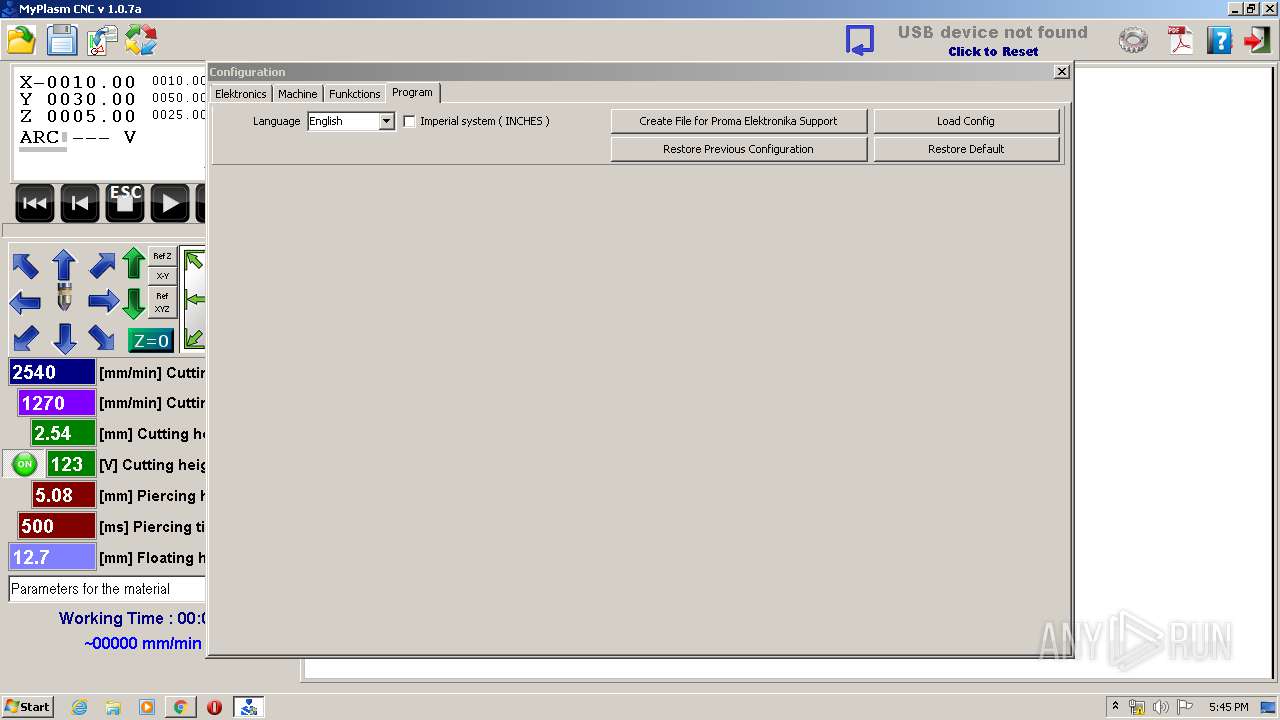Open the Windows Start menu
The image size is (1280, 720).
pos(28,706)
